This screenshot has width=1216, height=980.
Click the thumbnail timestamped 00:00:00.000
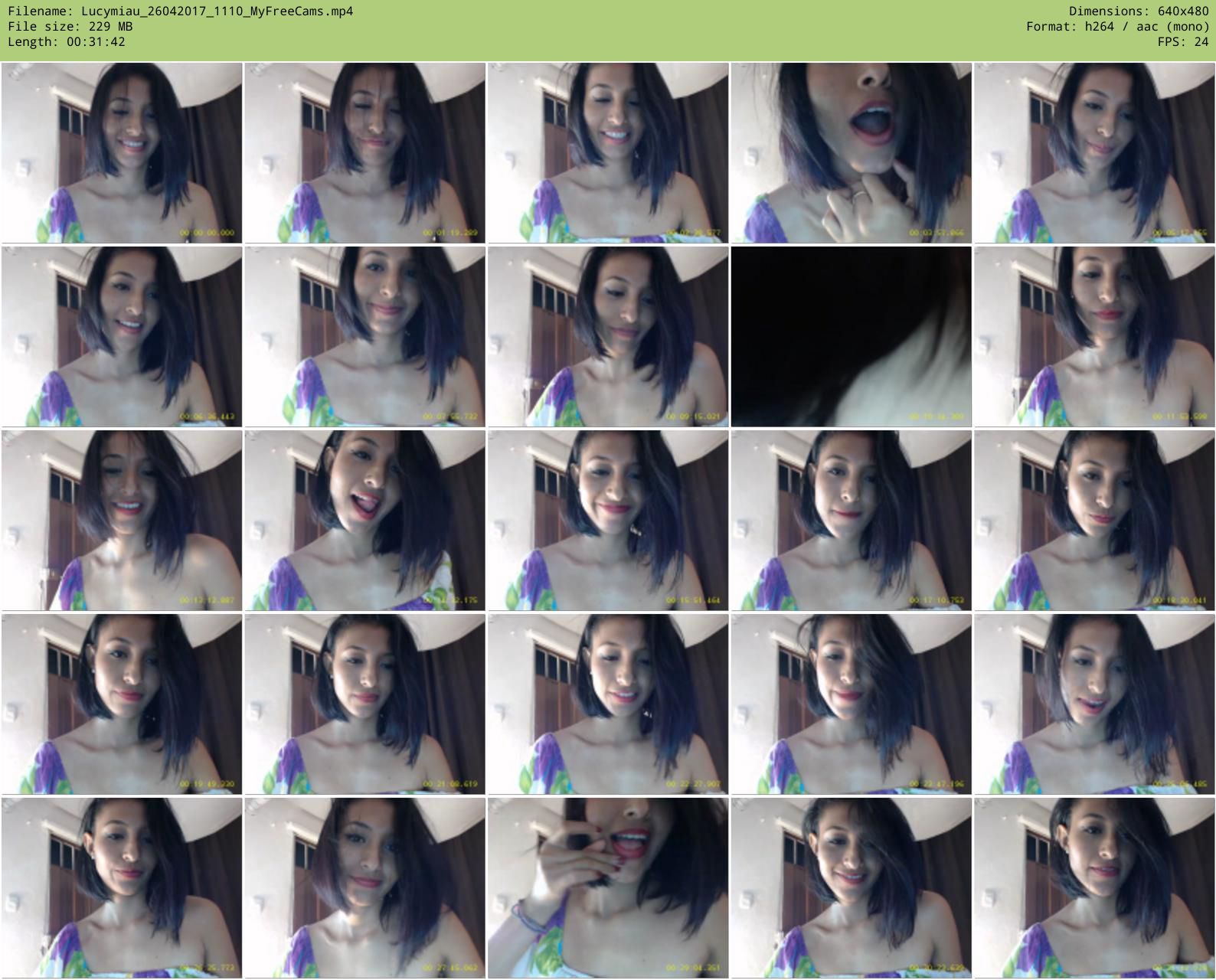[122, 153]
